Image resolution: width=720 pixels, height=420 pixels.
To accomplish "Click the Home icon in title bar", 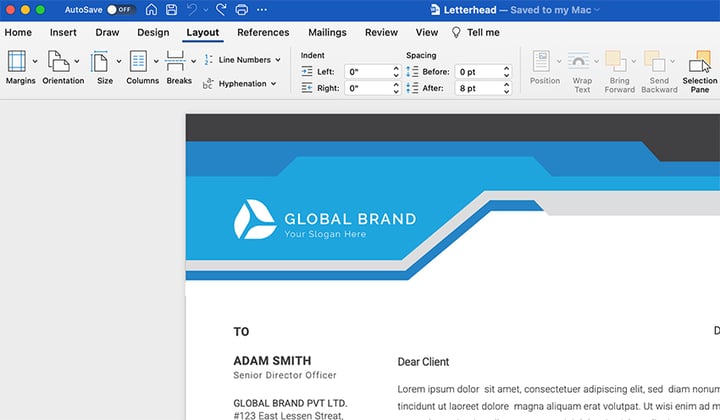I will 151,10.
